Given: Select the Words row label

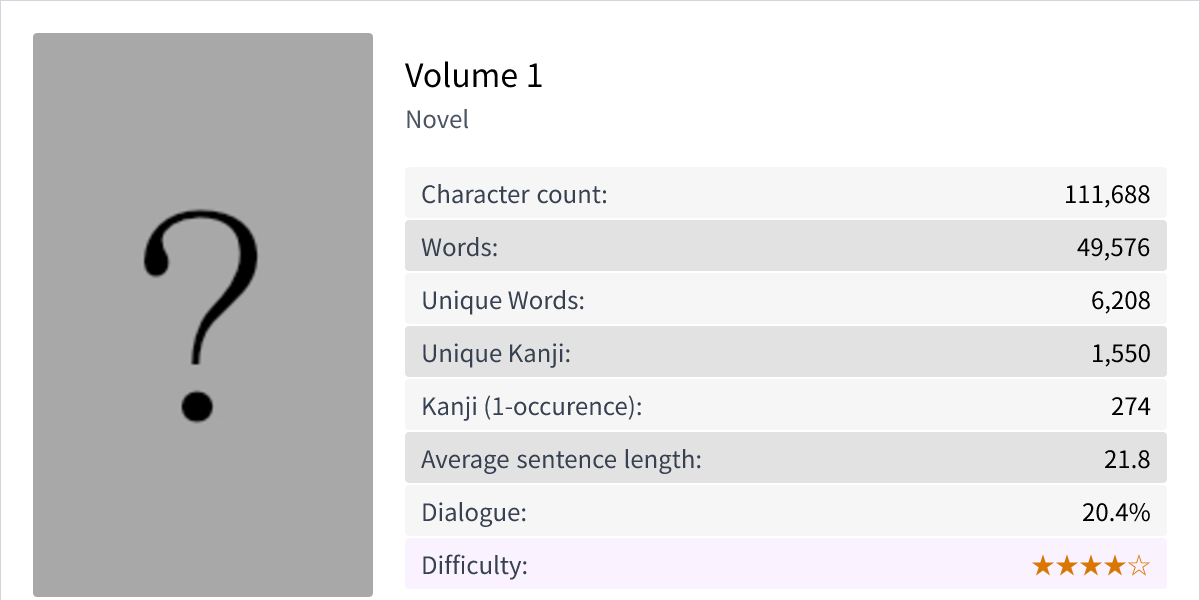Looking at the screenshot, I should click(459, 247).
